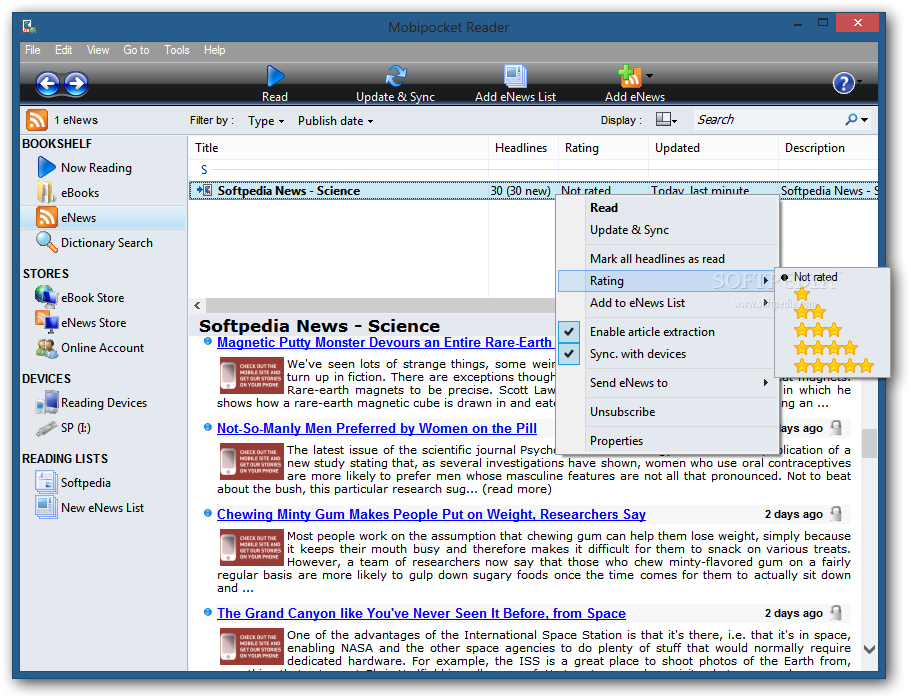911x699 pixels.
Task: Expand the Rating submenu
Action: pyautogui.click(x=667, y=281)
